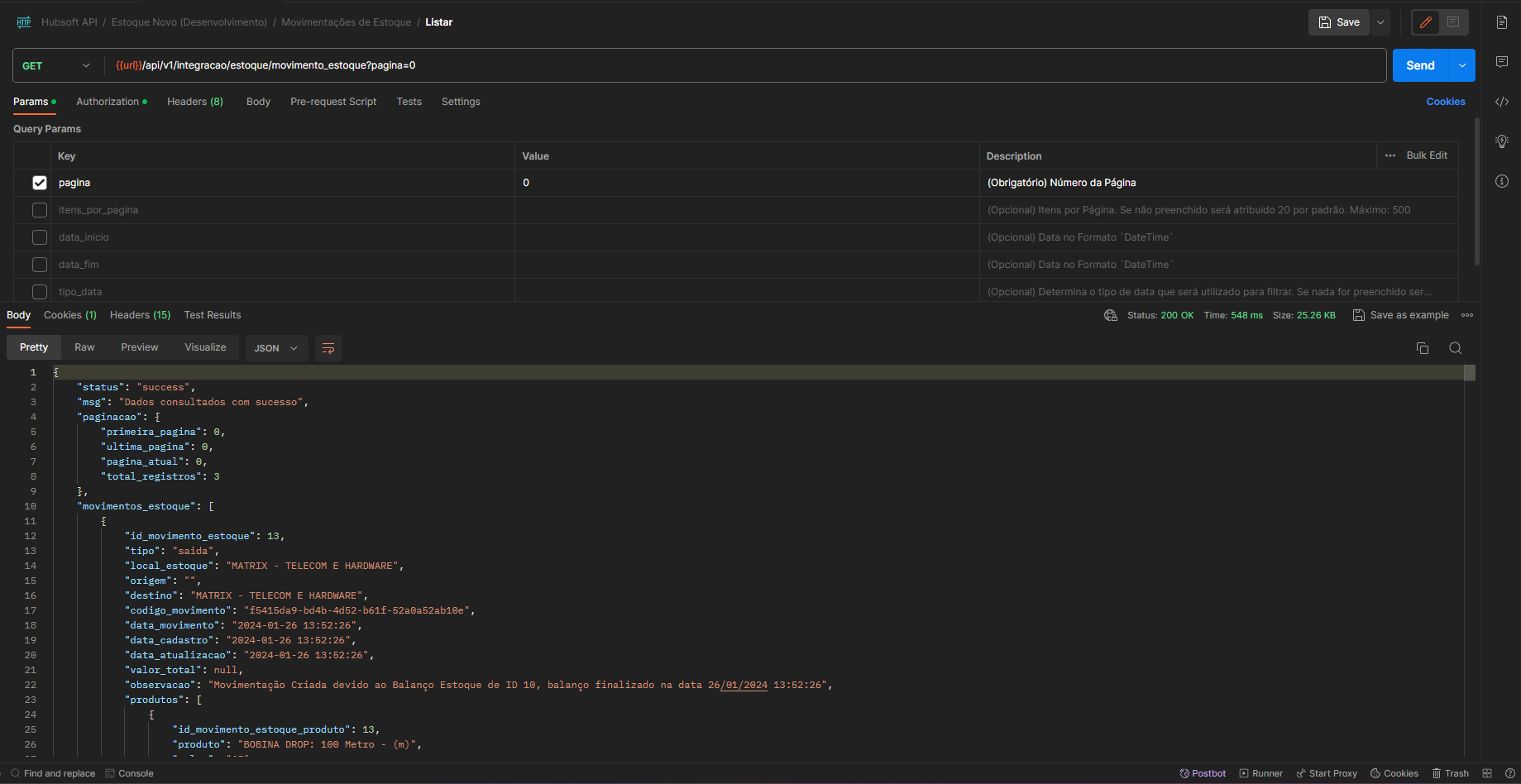
Task: Open the Runner in status bar
Action: tap(1261, 773)
